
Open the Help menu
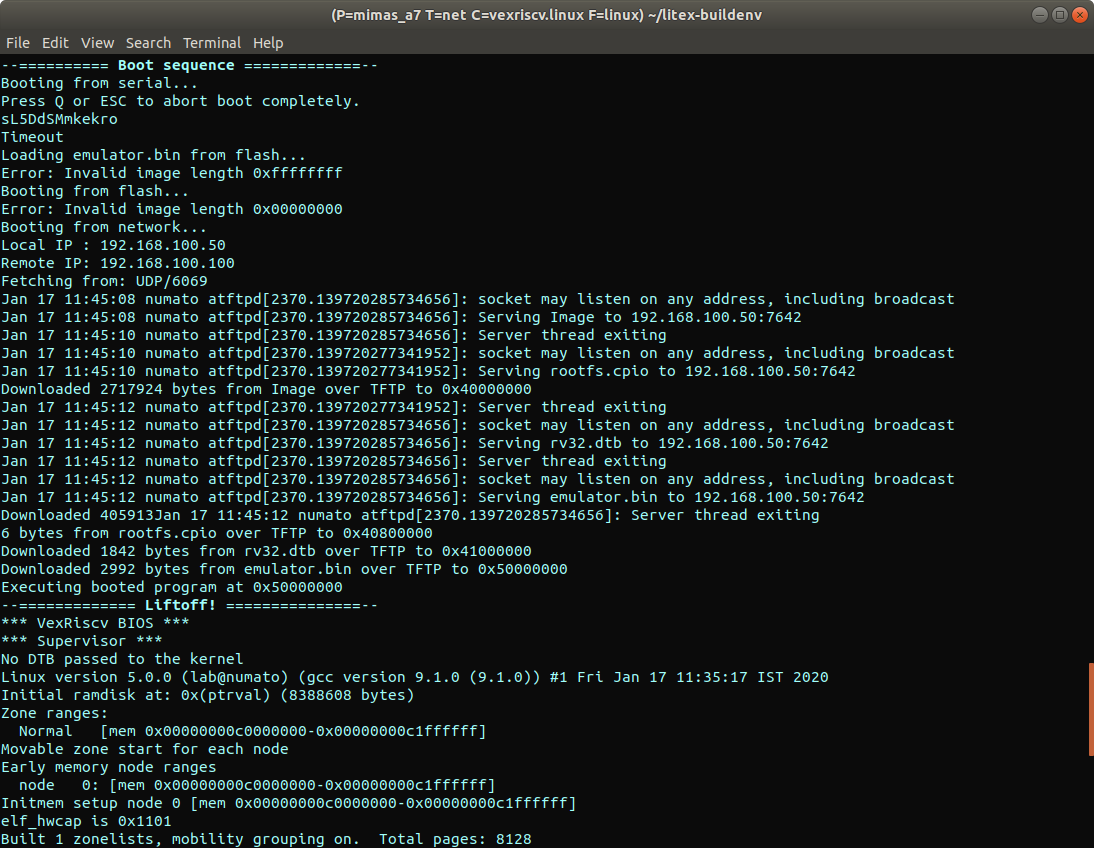(268, 43)
